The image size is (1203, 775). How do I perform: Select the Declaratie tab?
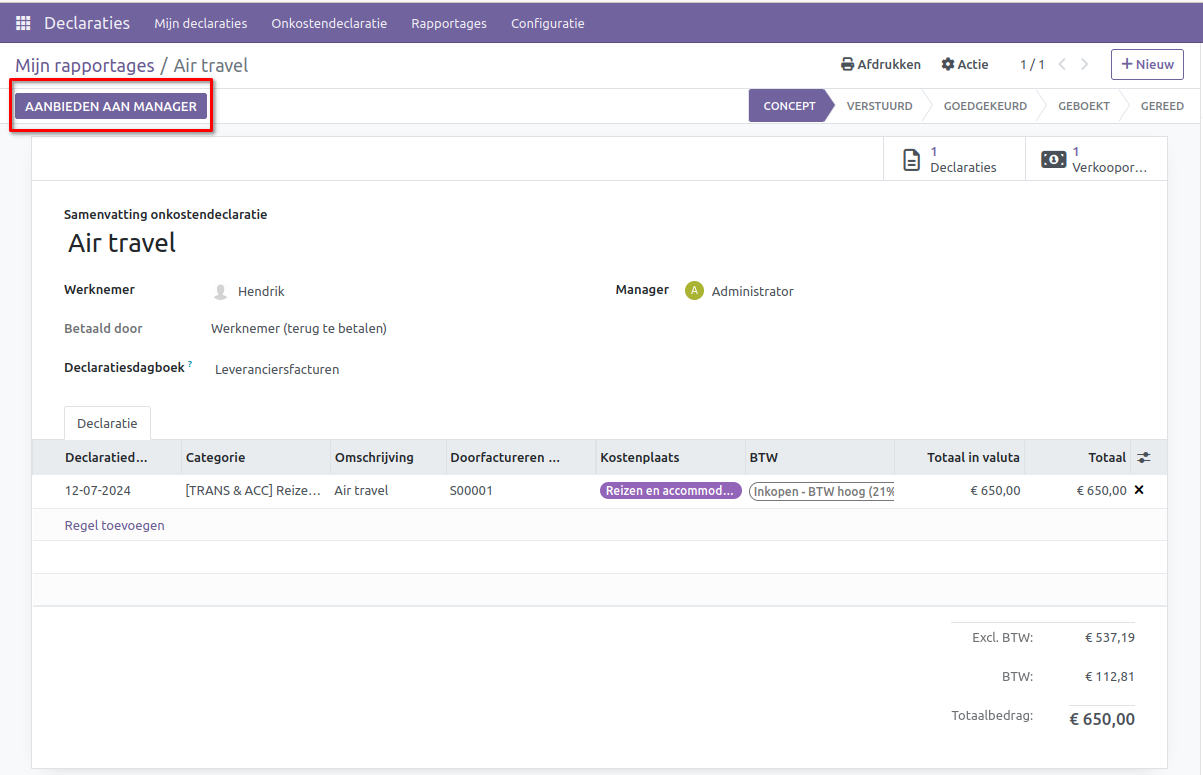pos(107,424)
